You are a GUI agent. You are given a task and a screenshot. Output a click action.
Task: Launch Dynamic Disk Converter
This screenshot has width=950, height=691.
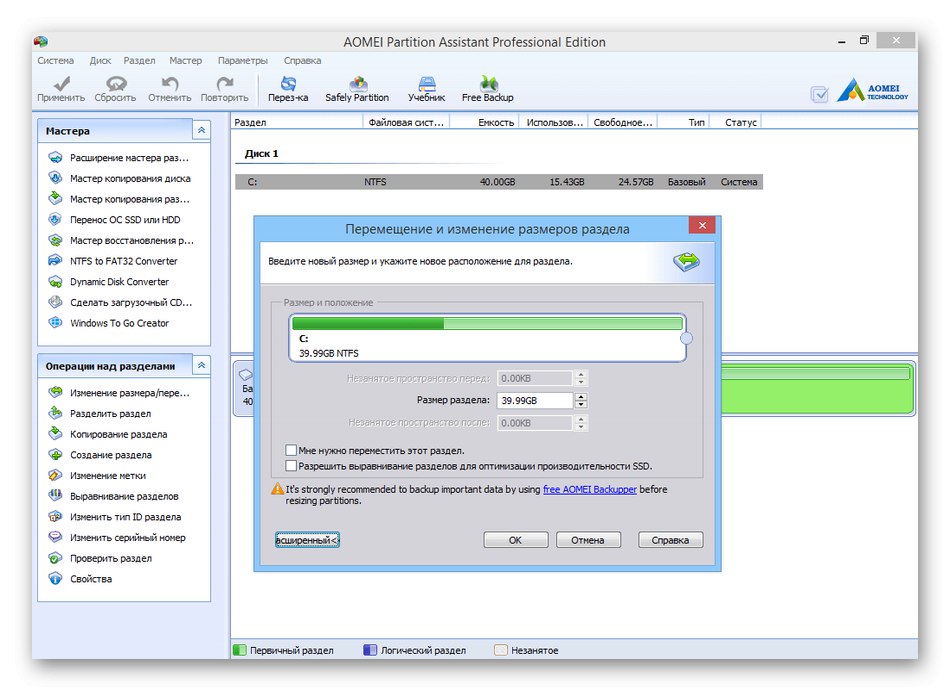click(x=109, y=282)
